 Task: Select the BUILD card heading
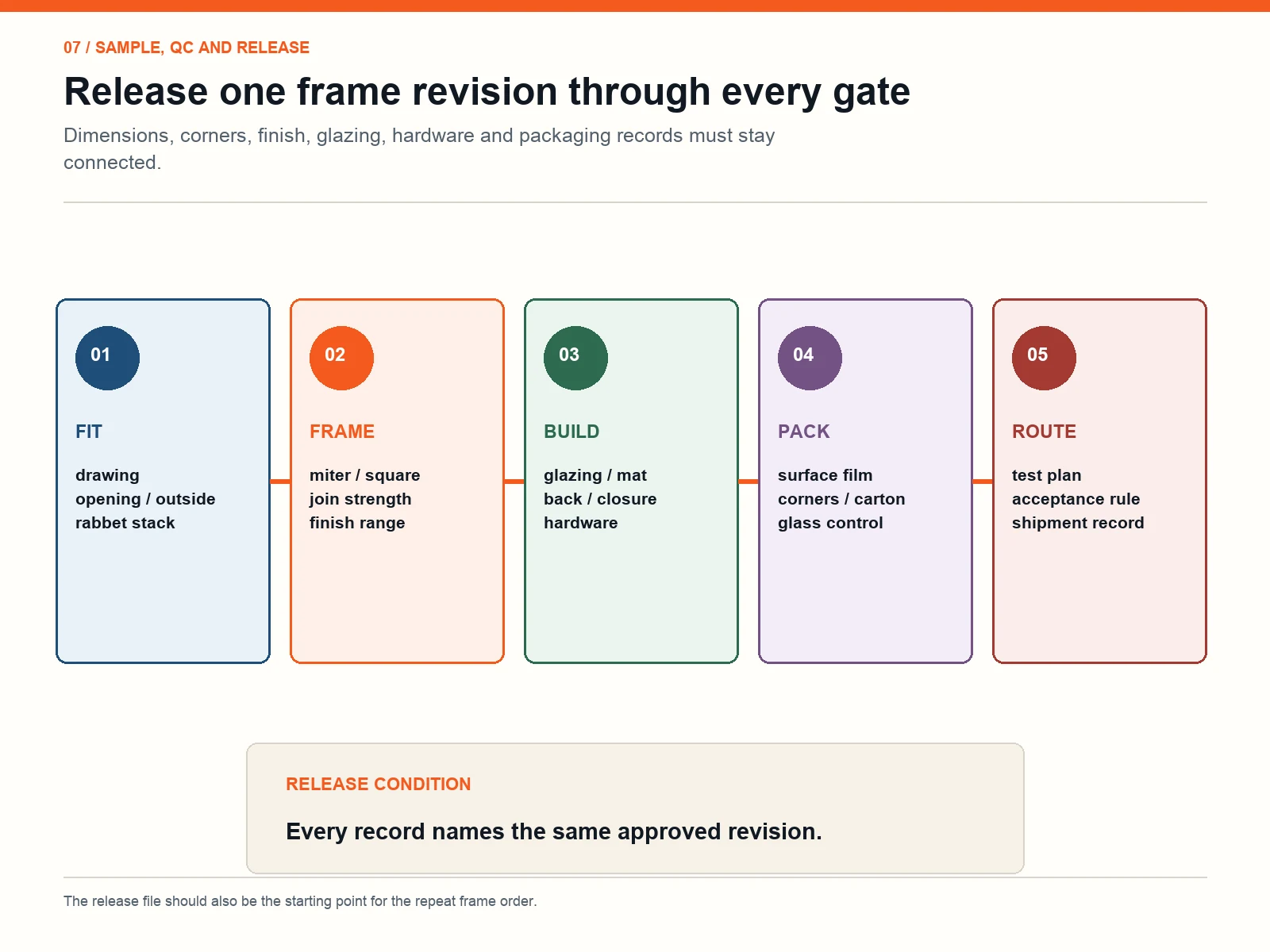(571, 432)
